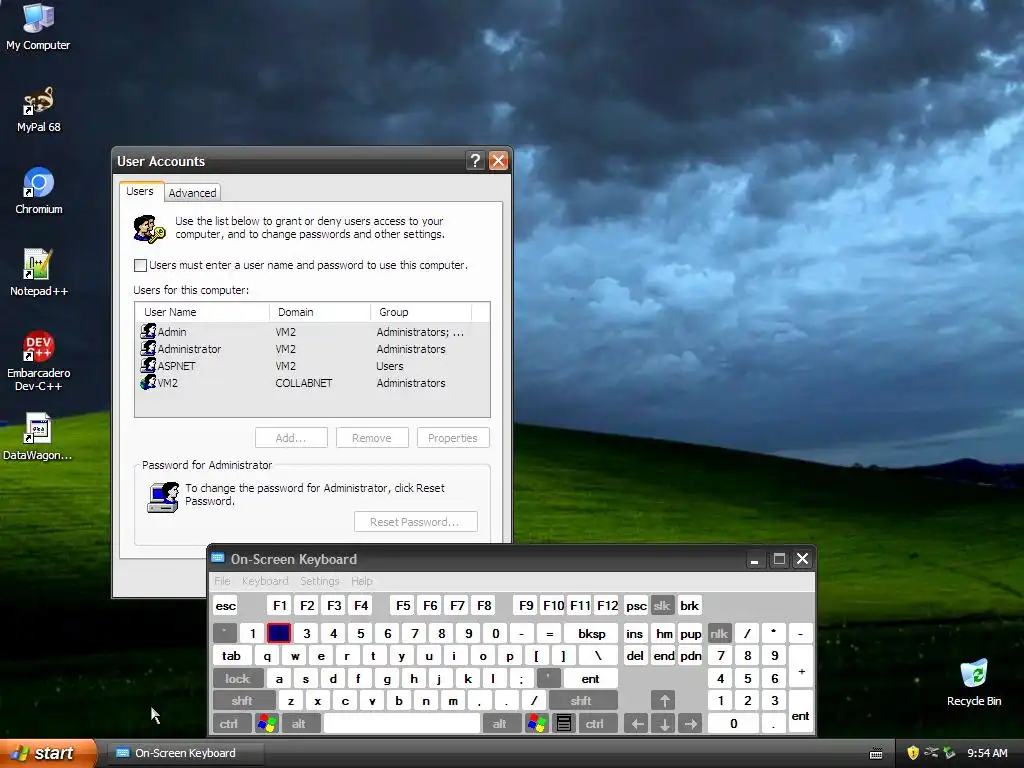Switch to the Advanced tab

[x=192, y=193]
